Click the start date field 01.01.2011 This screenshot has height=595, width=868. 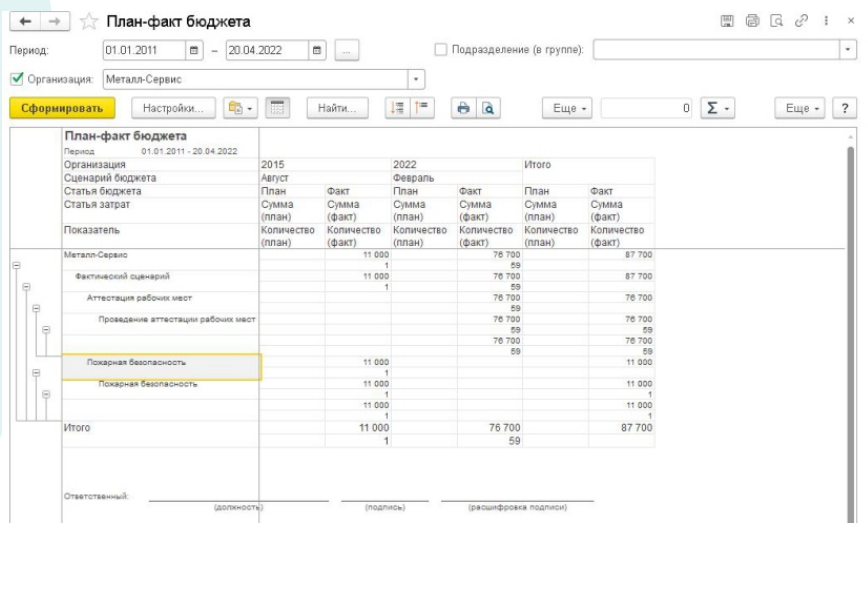144,50
